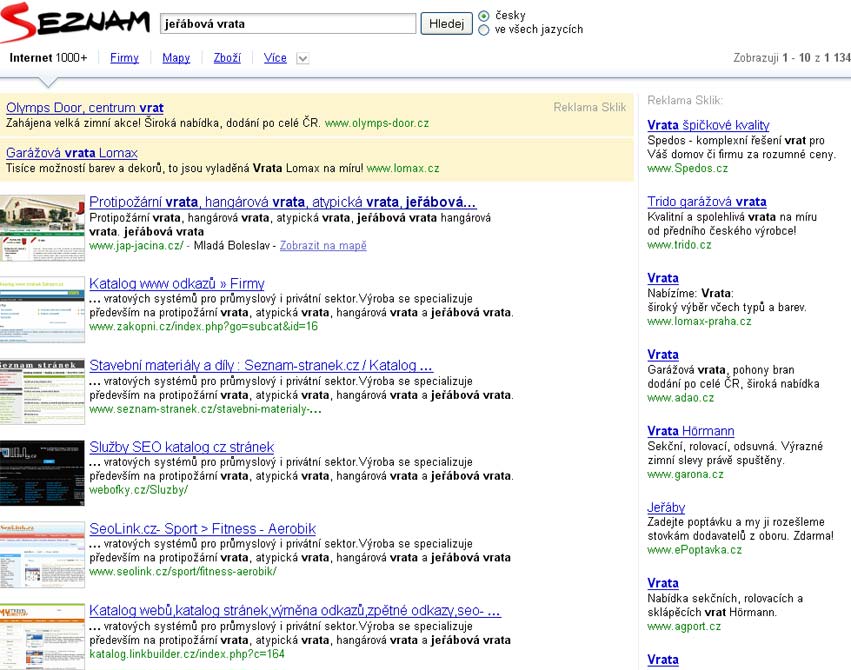Screen dimensions: 851x670
Task: Open the Protipožární vrata, hangárová vrata result
Action: 283,202
